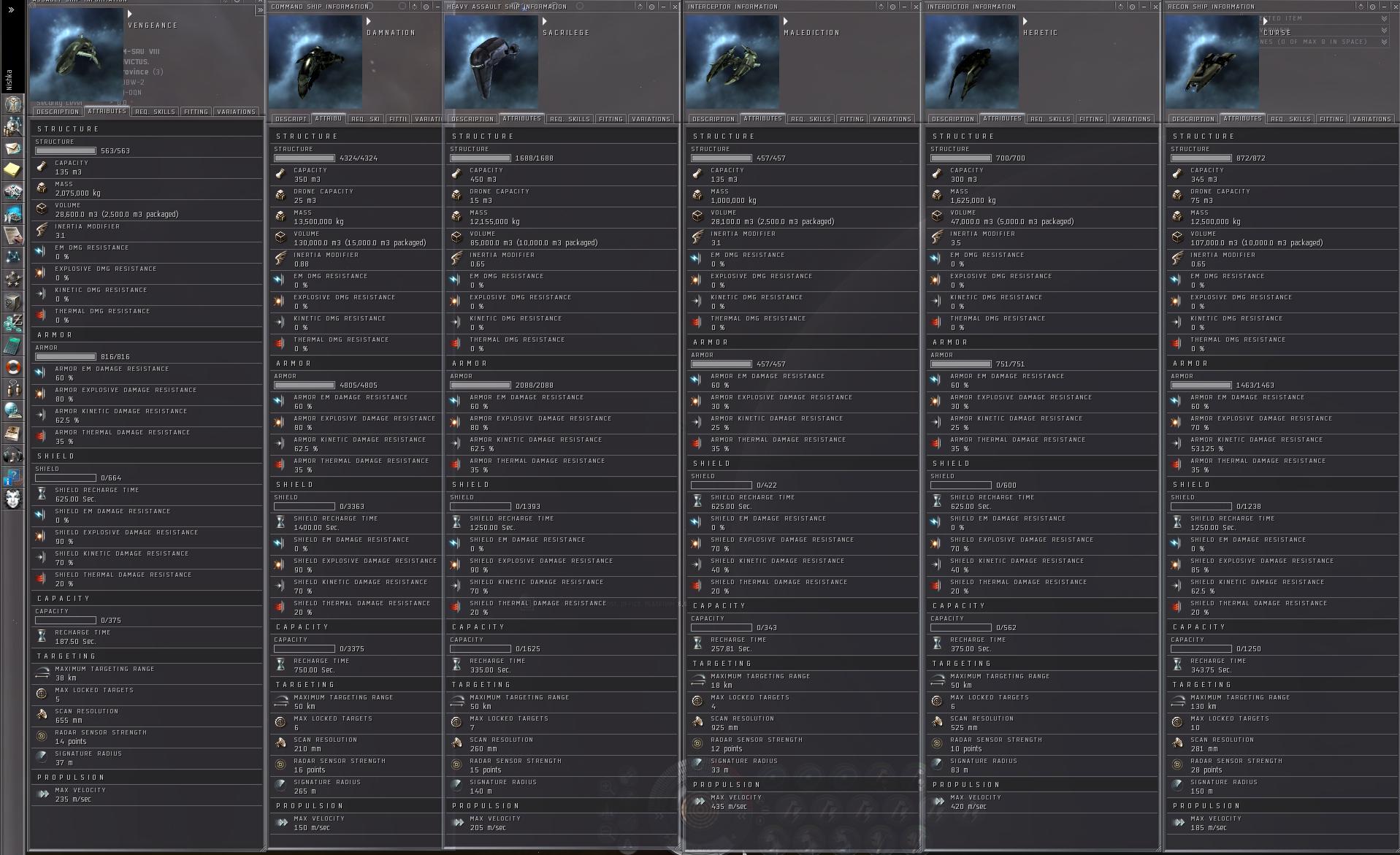Open Description tab in Damnation window
Viewport: 1400px width, 855px height.
click(x=291, y=119)
